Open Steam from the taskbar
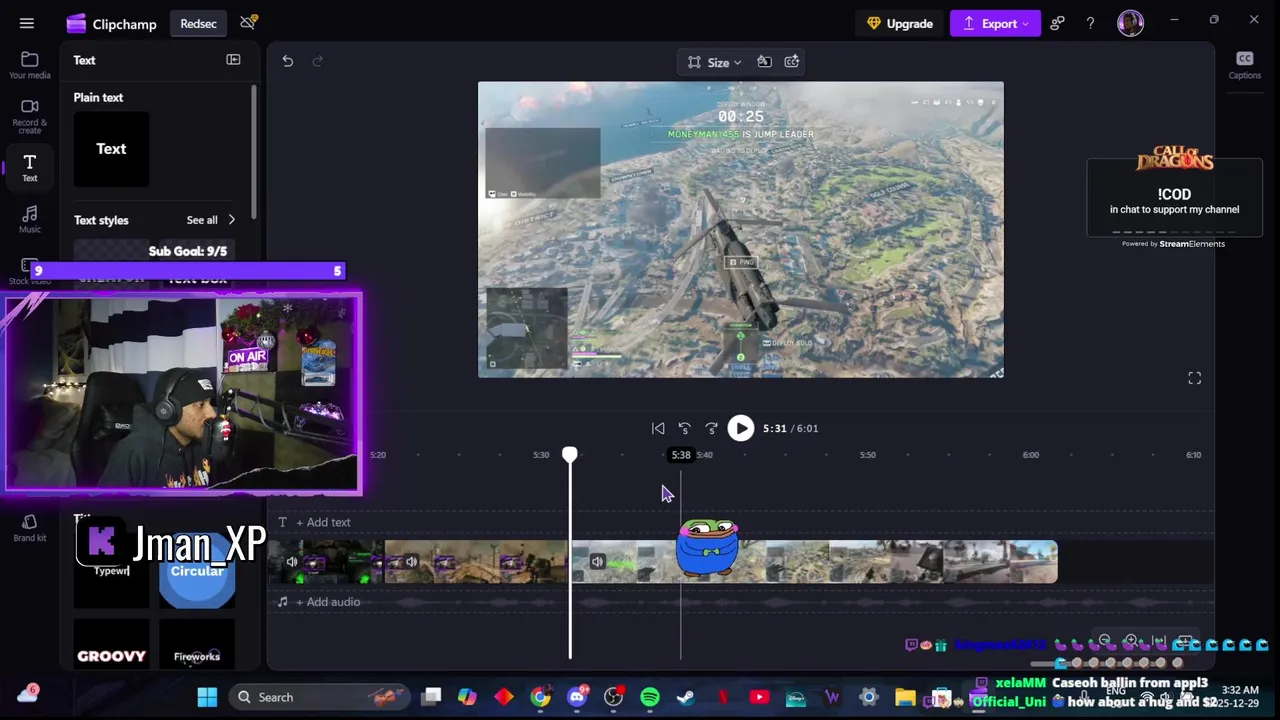This screenshot has height=720, width=1280. (686, 697)
